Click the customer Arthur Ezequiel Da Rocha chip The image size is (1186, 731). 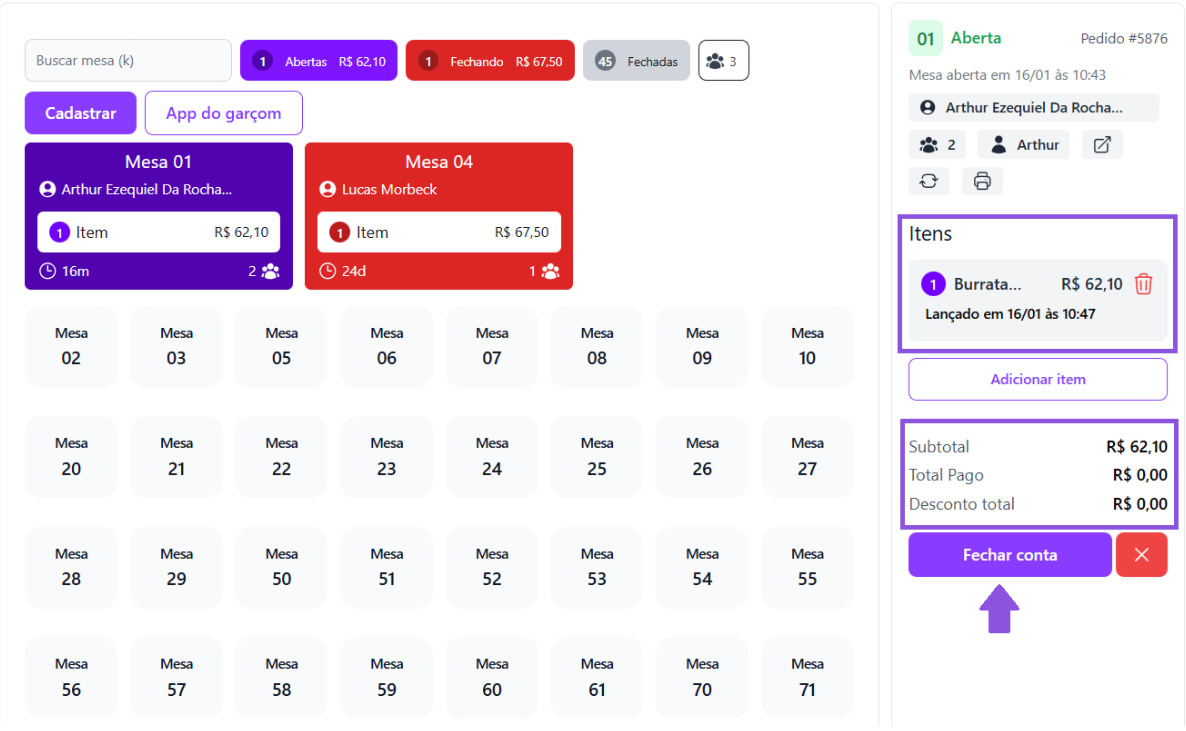pos(1033,108)
